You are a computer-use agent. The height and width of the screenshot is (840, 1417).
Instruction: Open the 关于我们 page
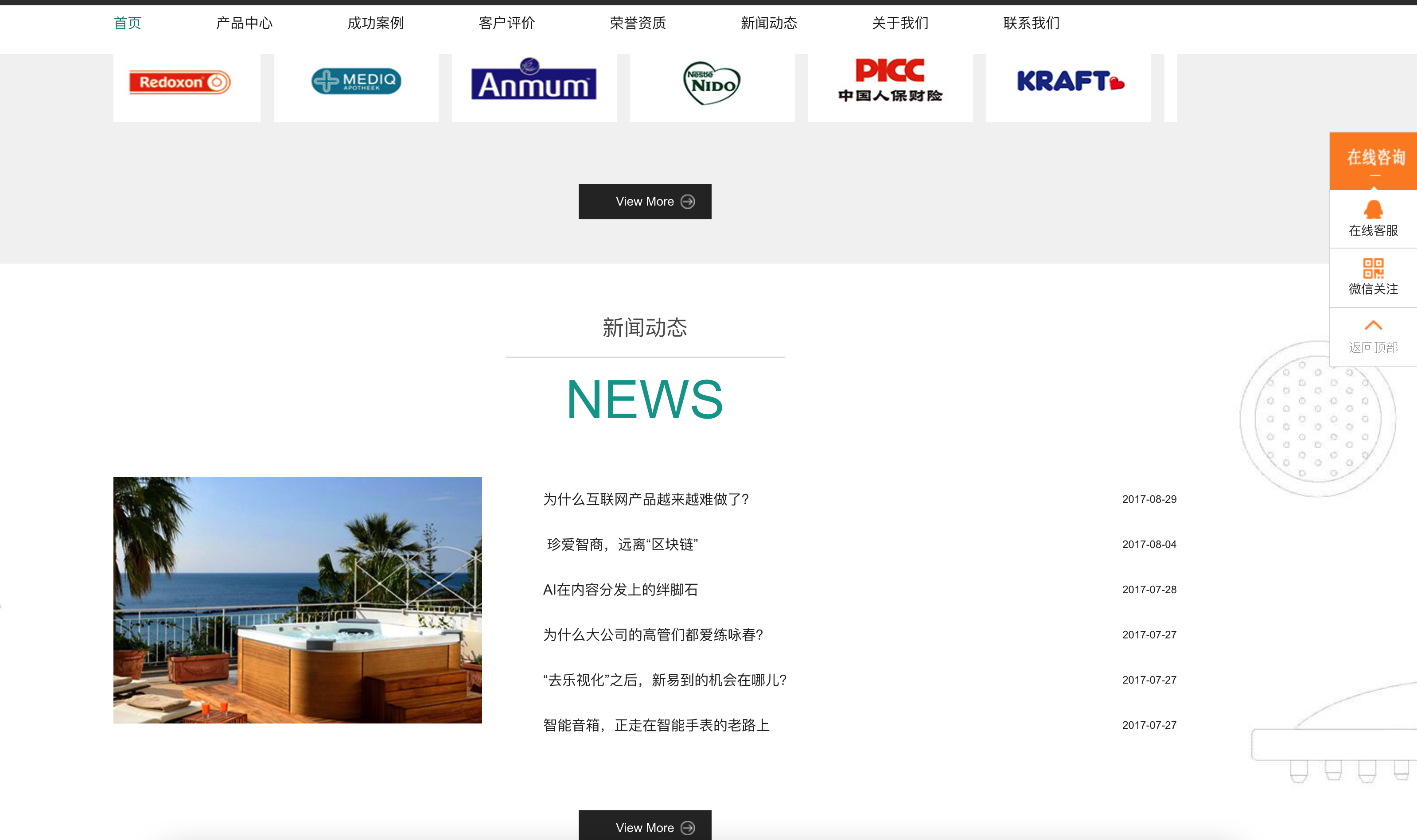pyautogui.click(x=900, y=23)
